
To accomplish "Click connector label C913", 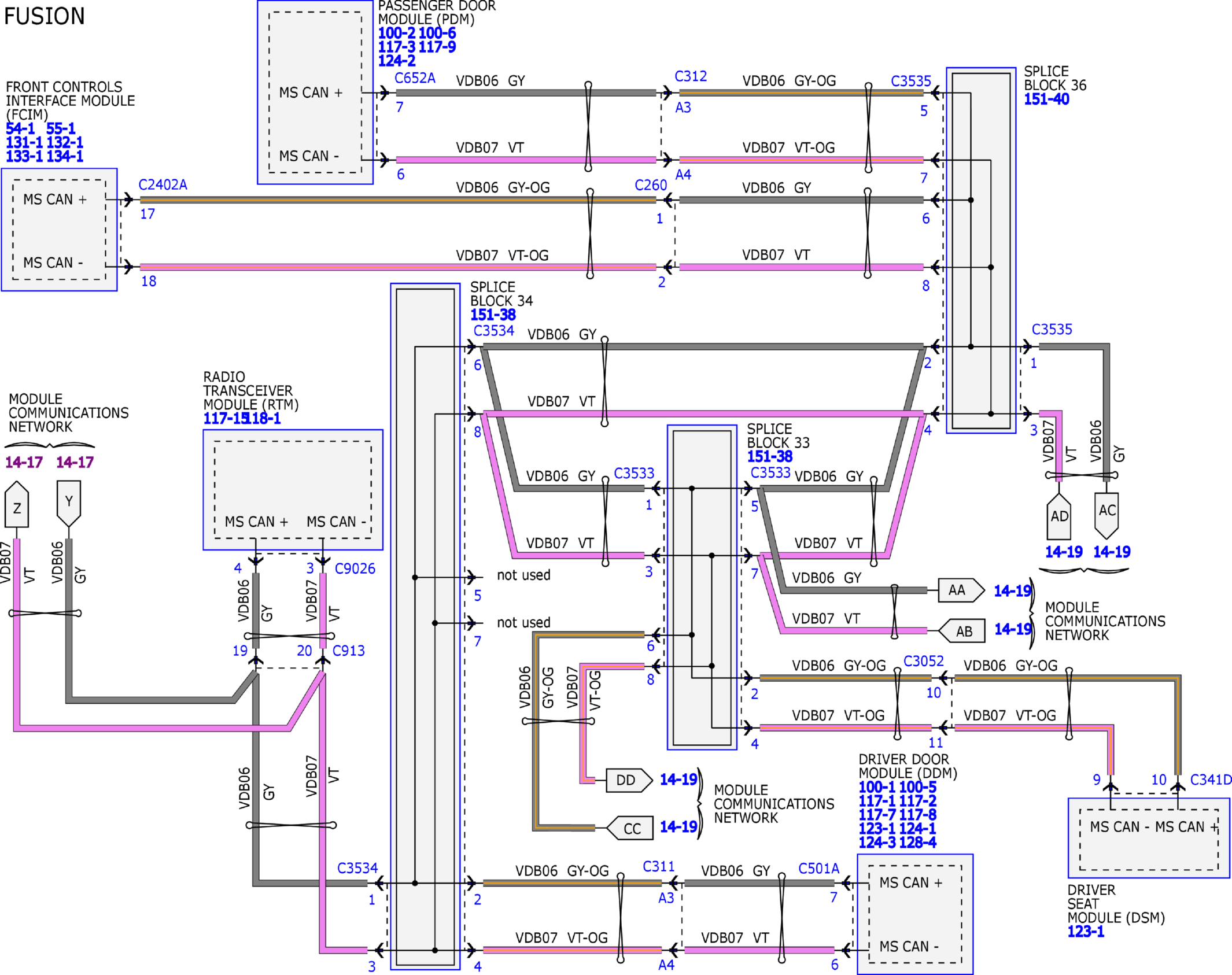I will pyautogui.click(x=349, y=651).
